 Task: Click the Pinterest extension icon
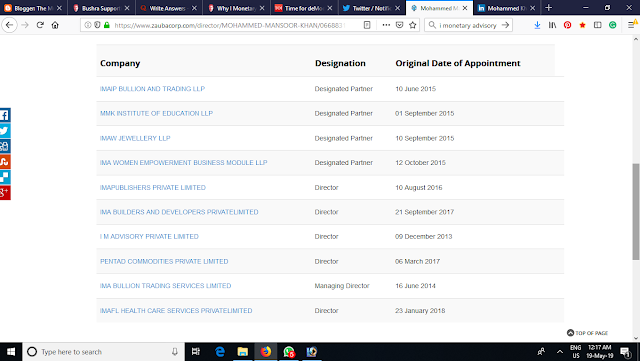567,25
